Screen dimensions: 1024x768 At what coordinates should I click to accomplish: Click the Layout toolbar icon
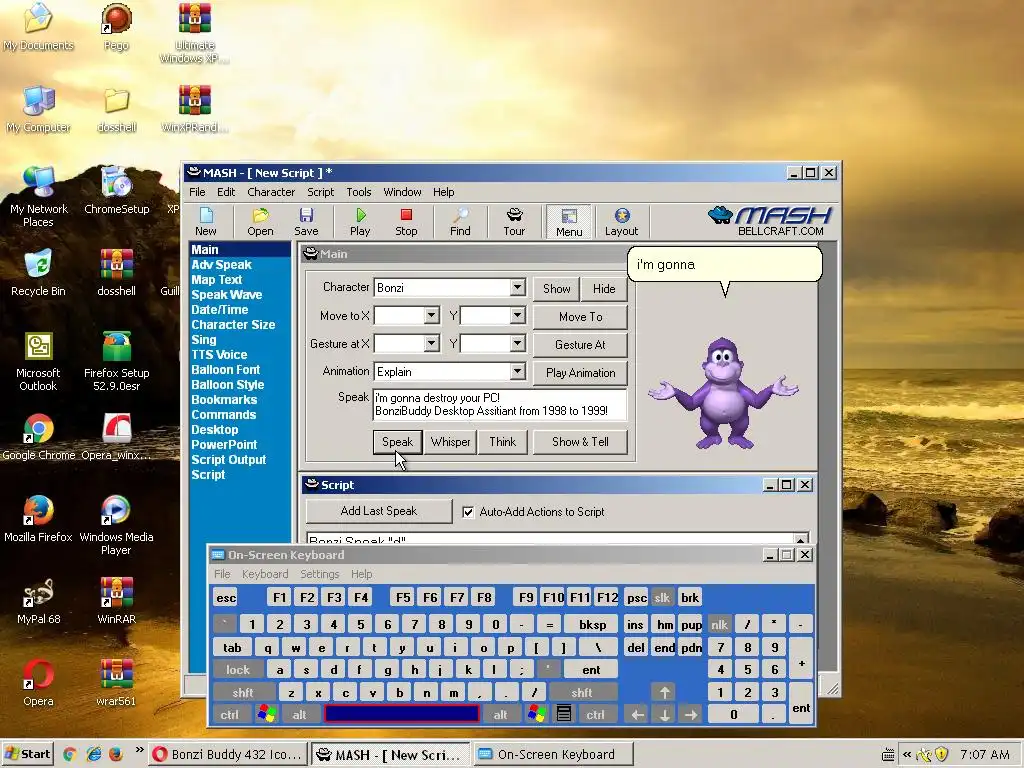point(621,221)
